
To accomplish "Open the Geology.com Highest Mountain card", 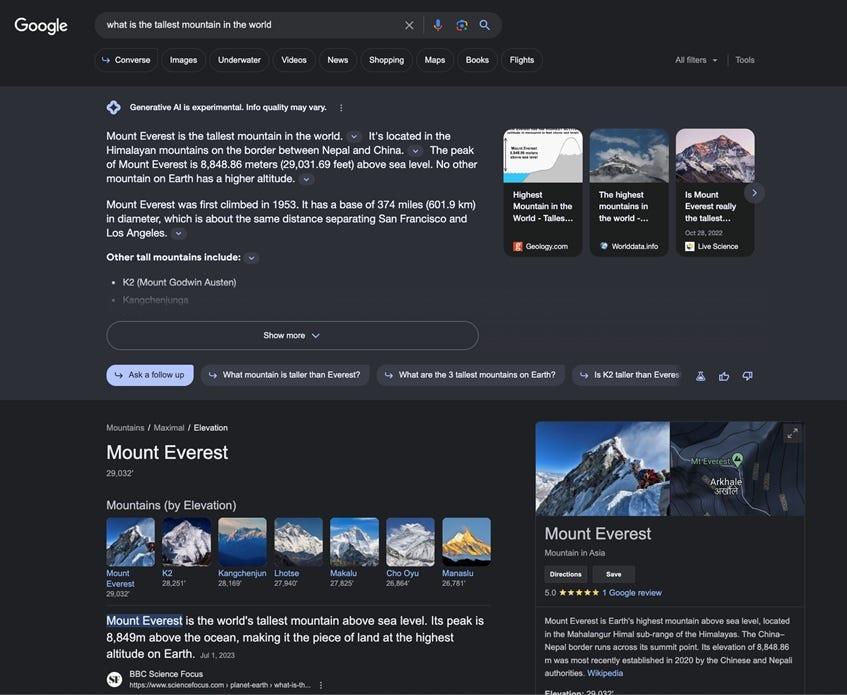I will (x=543, y=192).
